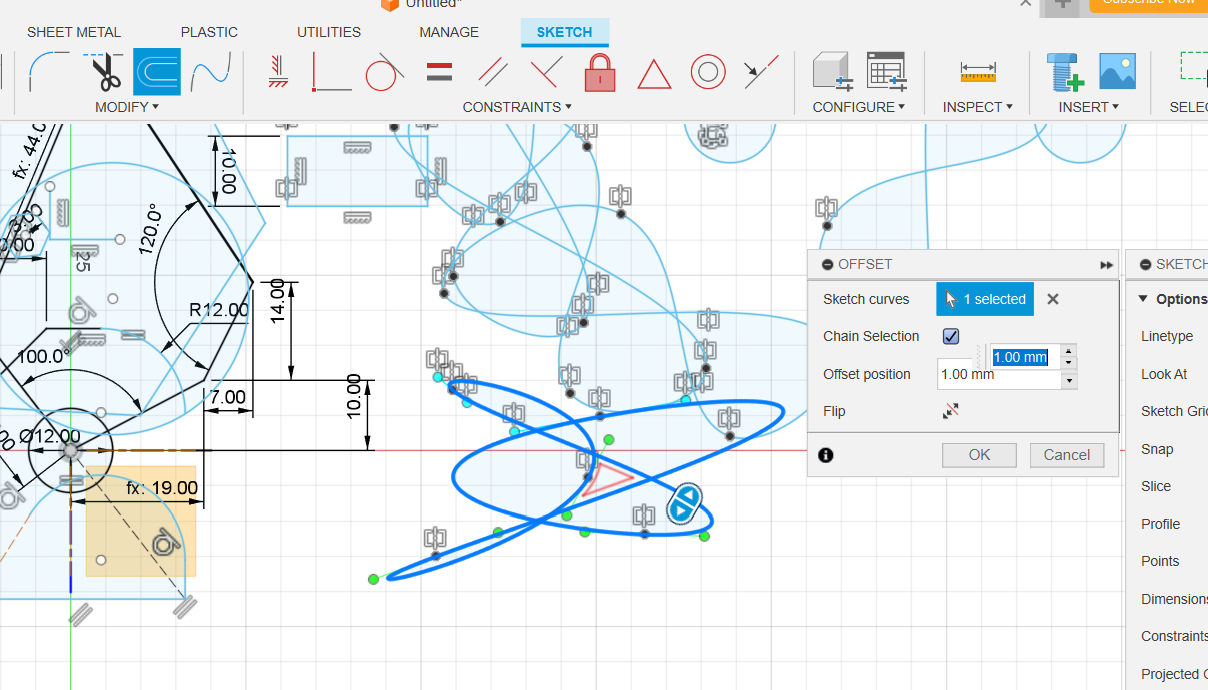Click the double-arrow icon on OFFSET header
The width and height of the screenshot is (1208, 690).
point(1106,265)
